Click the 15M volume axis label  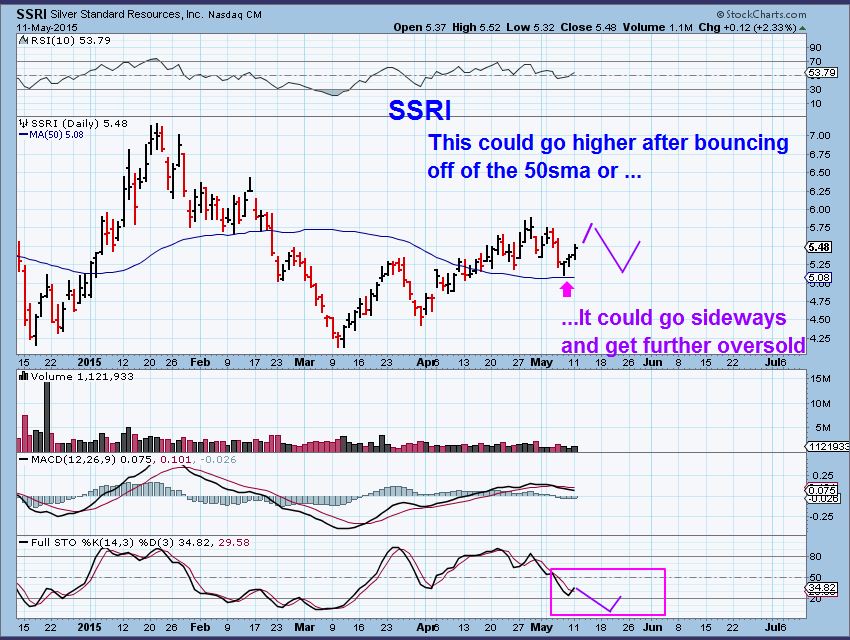[820, 379]
